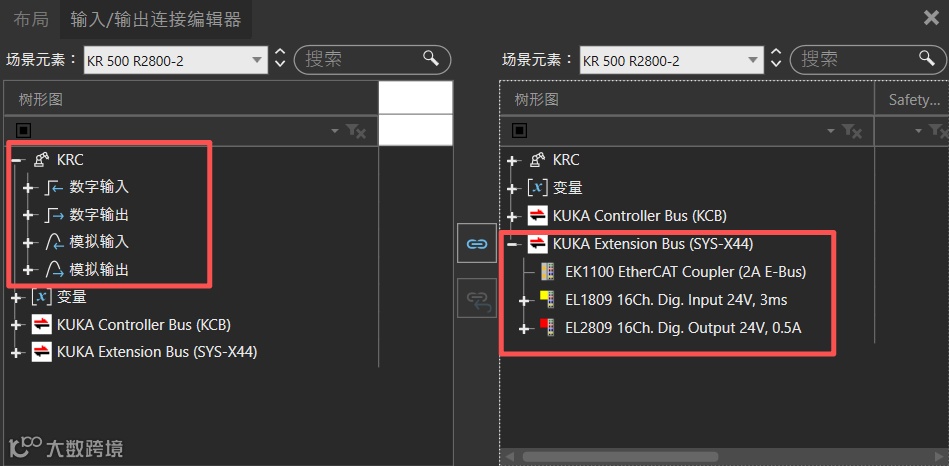Screen dimensions: 949x466
Task: Click the left KRC robot icon
Action: 41,160
